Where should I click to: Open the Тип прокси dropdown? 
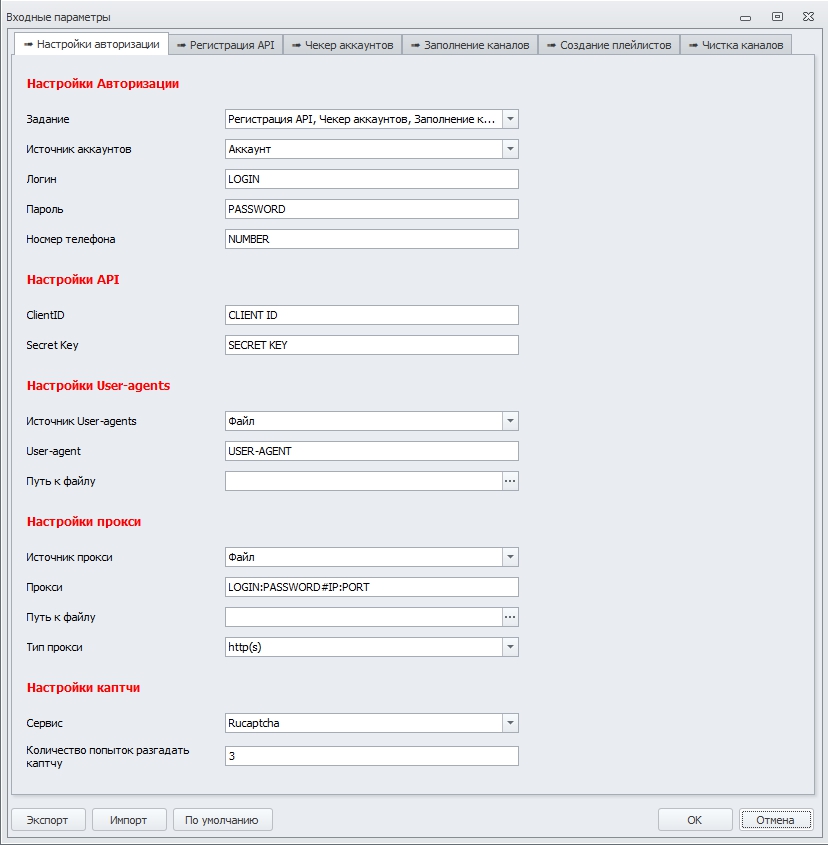[x=510, y=647]
